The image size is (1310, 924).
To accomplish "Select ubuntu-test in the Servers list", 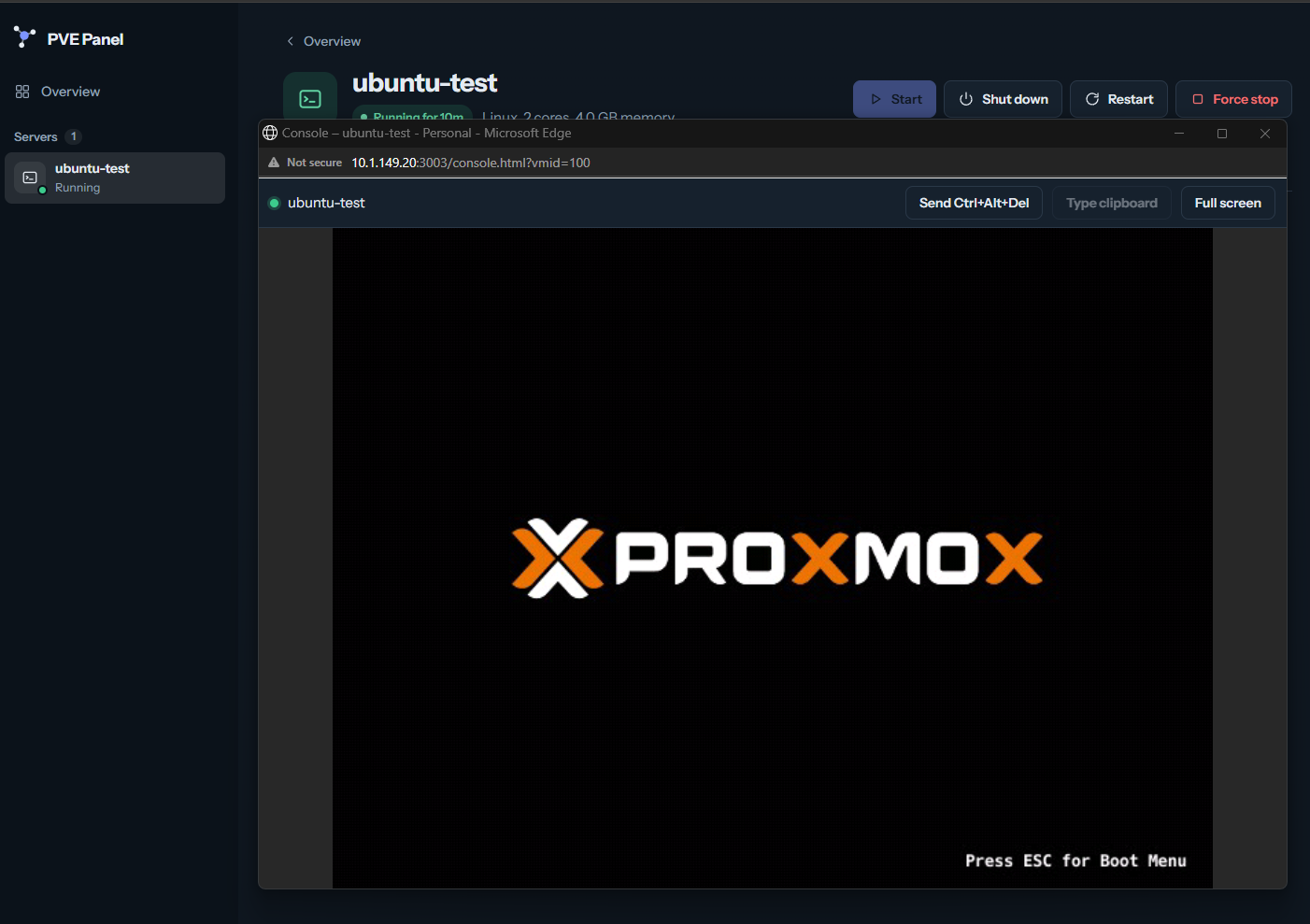I will (115, 178).
